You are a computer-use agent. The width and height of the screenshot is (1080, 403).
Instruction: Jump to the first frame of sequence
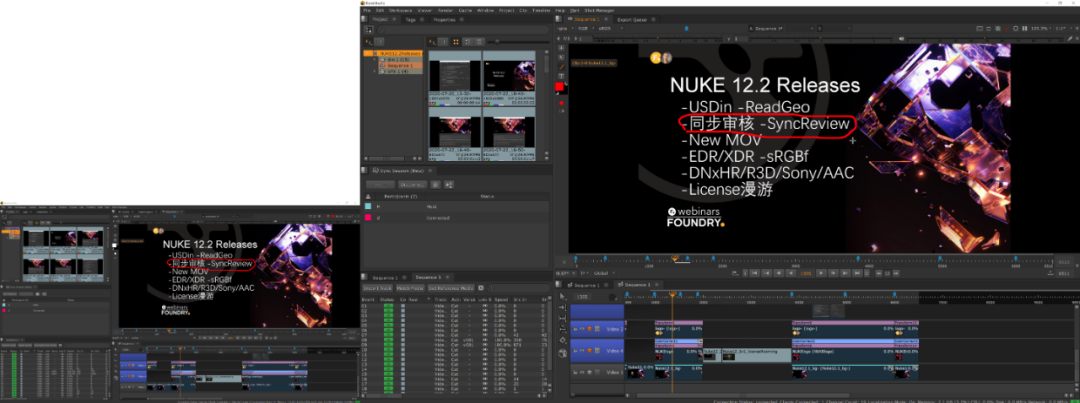point(754,273)
